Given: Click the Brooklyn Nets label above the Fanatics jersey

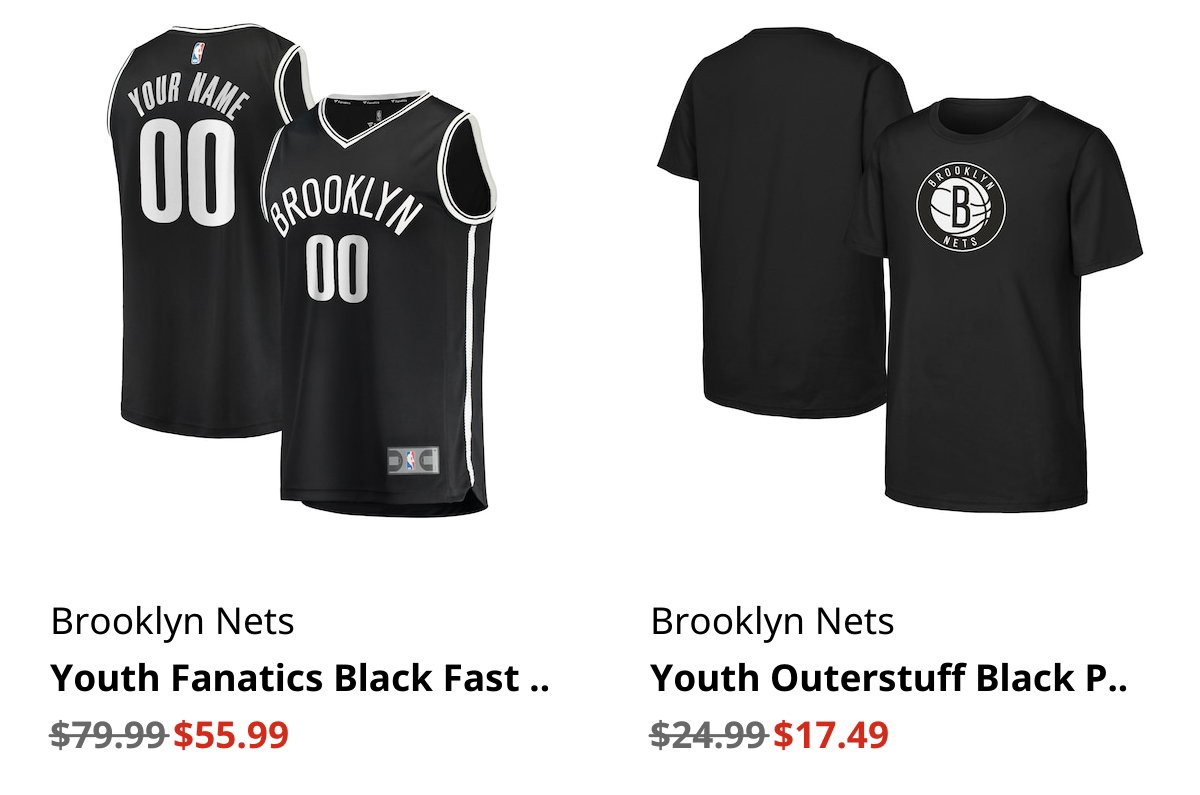Looking at the screenshot, I should point(173,622).
